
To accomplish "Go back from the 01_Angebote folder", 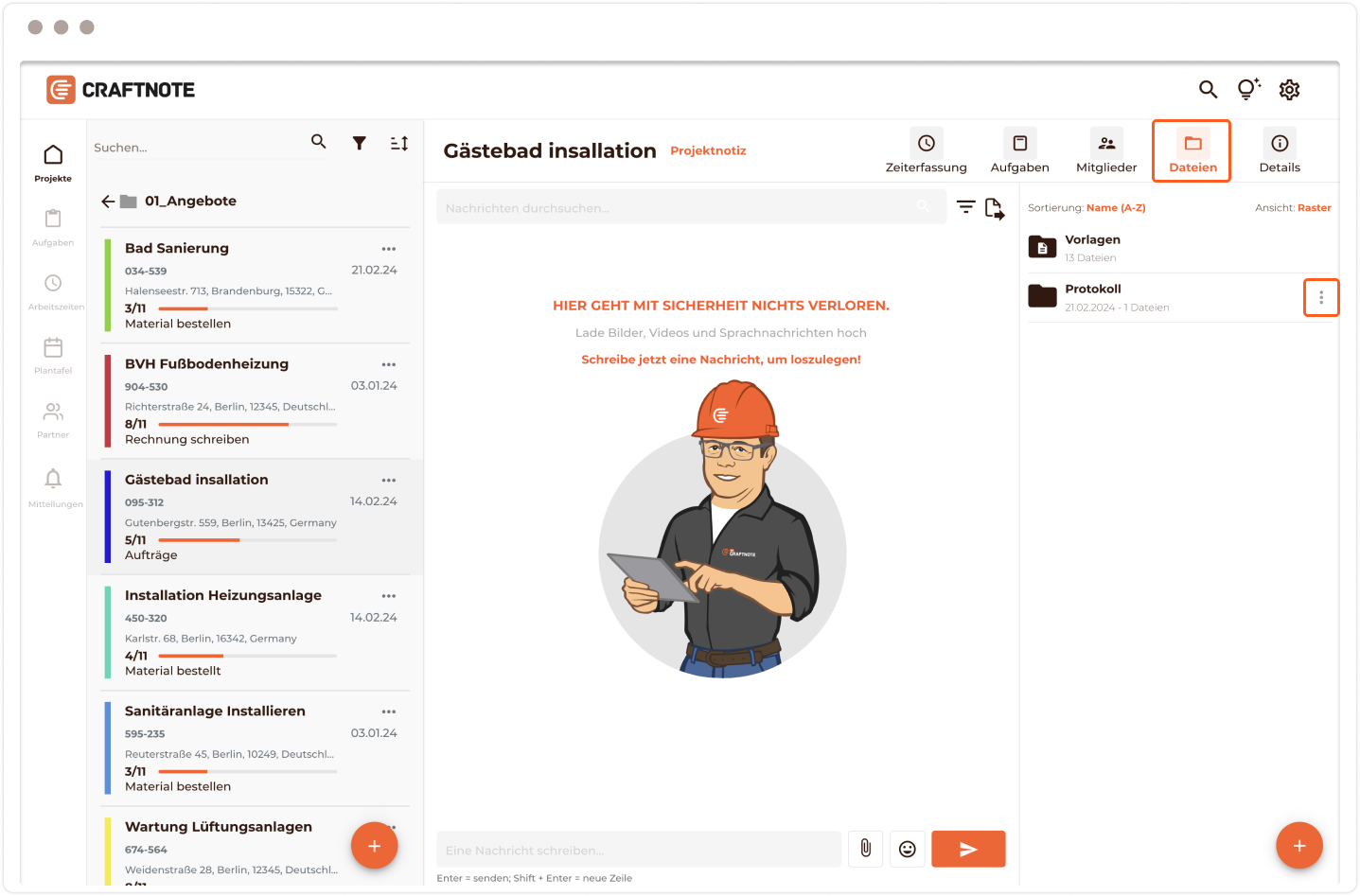I will [108, 202].
